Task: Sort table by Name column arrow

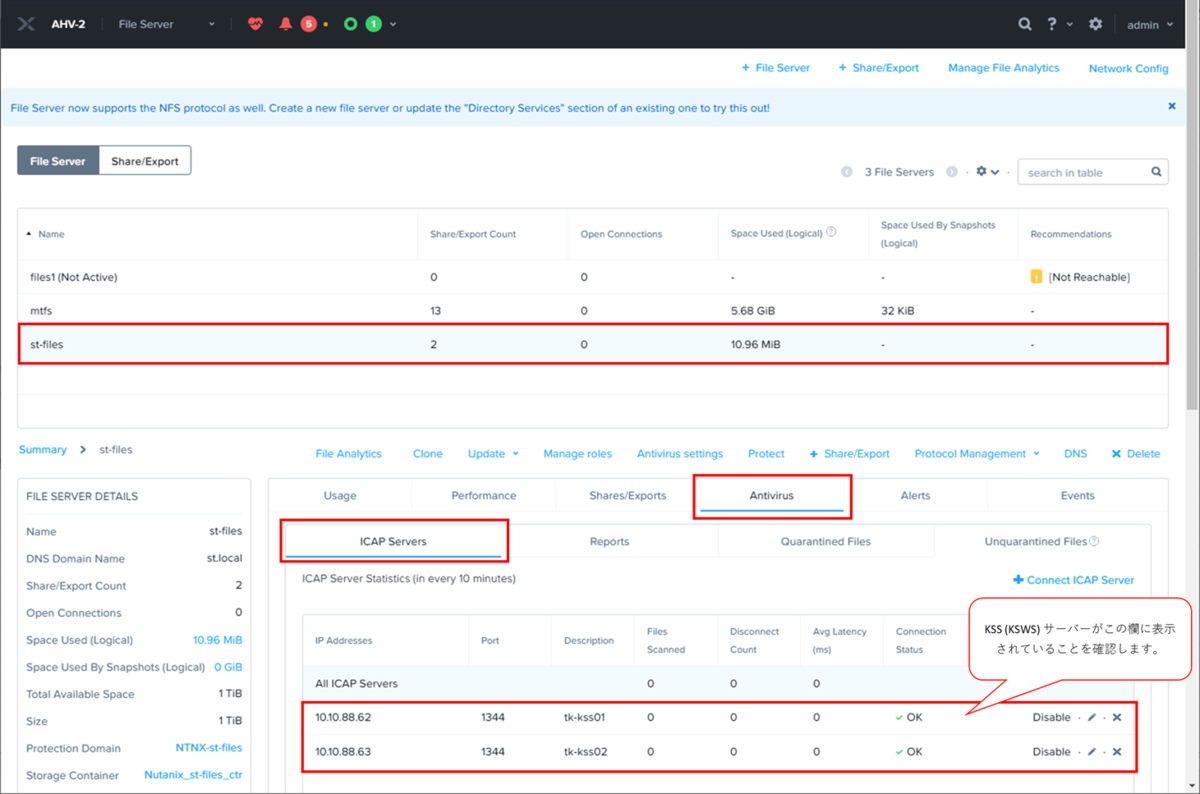Action: tap(29, 233)
